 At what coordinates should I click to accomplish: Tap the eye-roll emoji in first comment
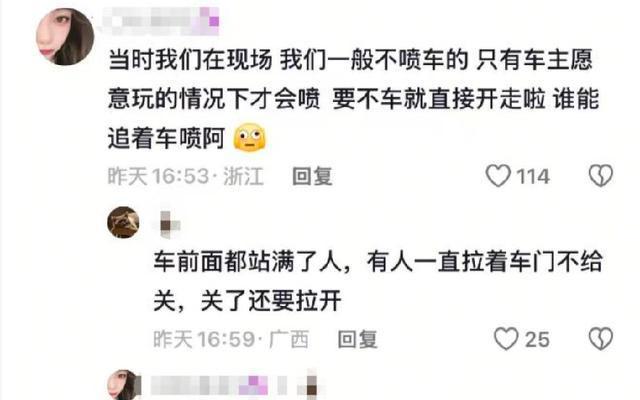pyautogui.click(x=249, y=138)
